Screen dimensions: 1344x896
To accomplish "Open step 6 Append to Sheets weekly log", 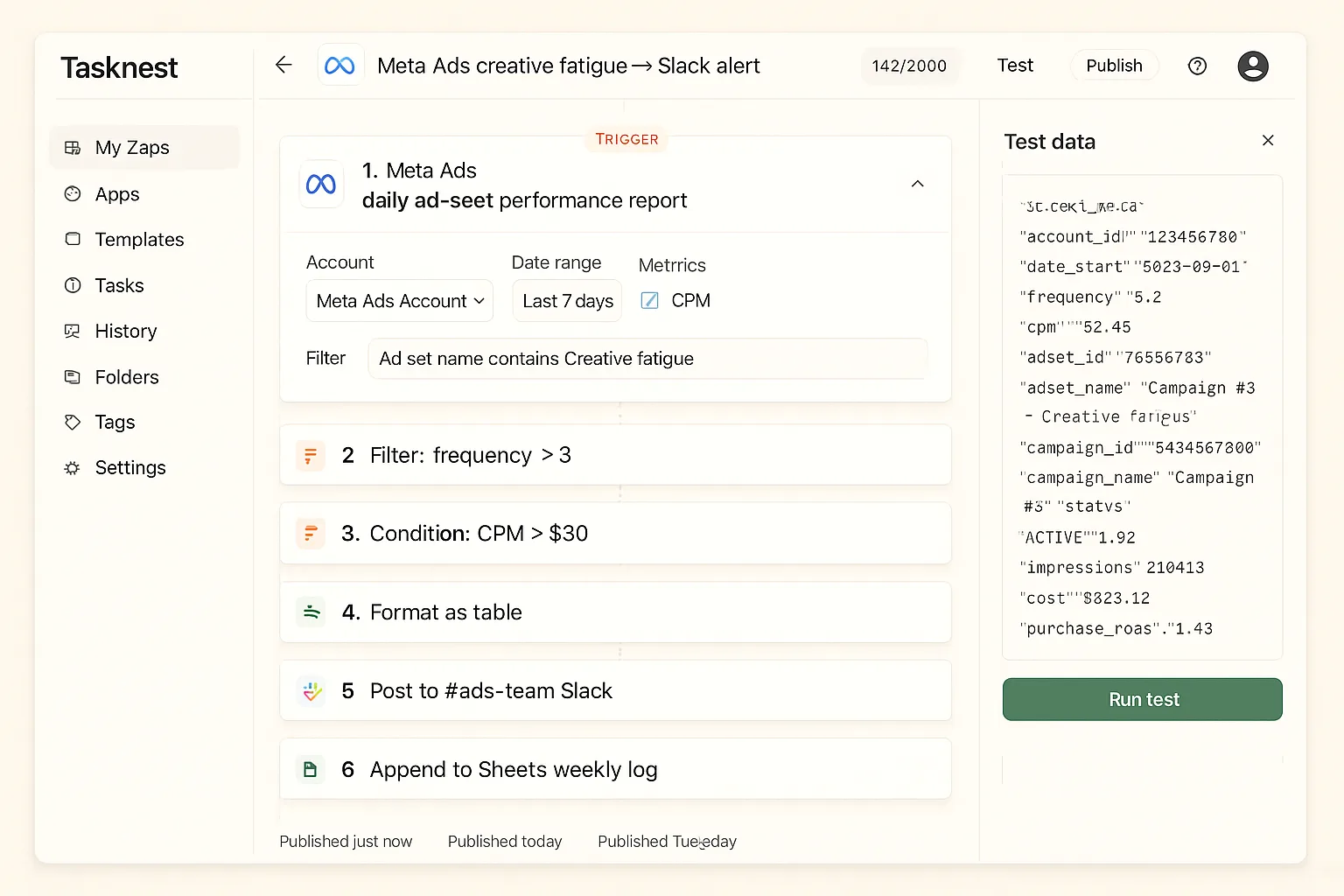I will point(615,769).
